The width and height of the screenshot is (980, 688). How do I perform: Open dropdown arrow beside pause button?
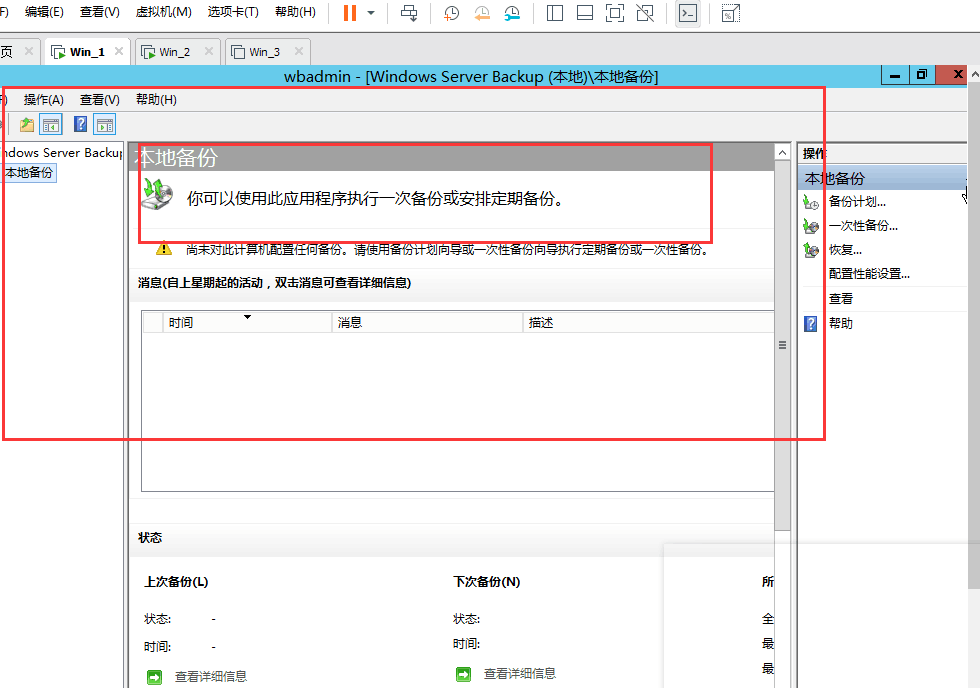[x=371, y=12]
